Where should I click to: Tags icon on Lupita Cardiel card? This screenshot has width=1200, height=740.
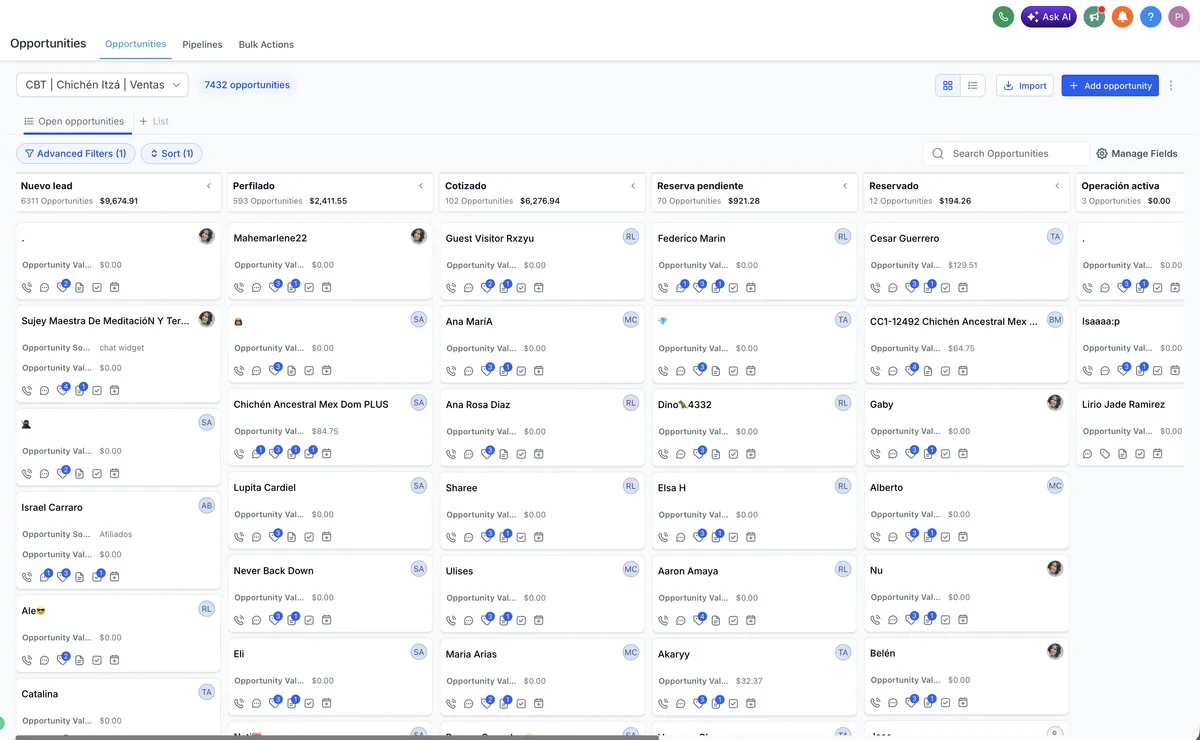point(274,536)
